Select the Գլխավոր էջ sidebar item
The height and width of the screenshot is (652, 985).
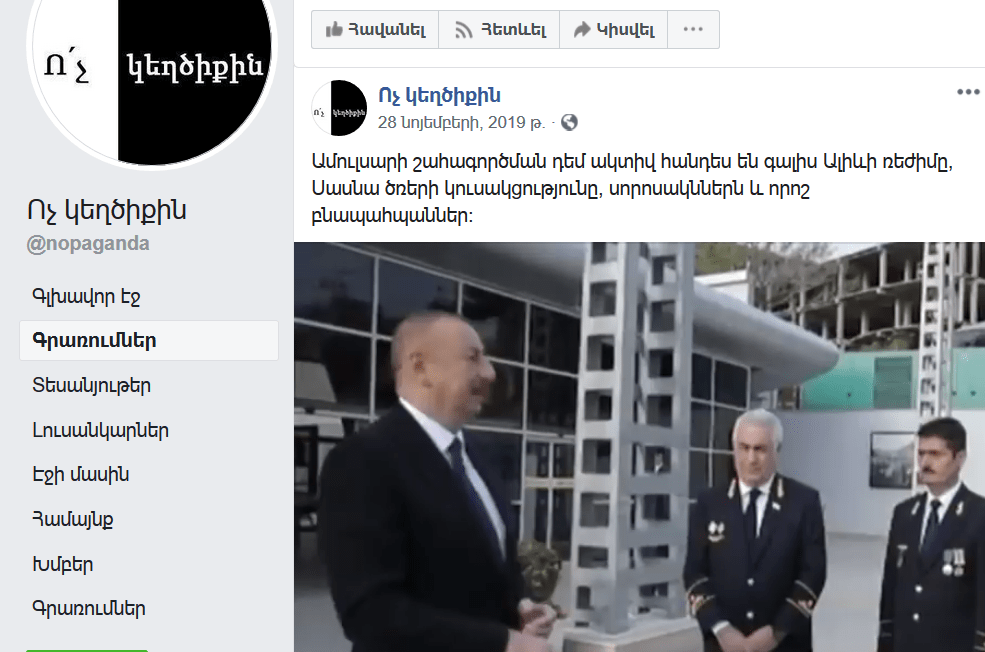click(86, 296)
